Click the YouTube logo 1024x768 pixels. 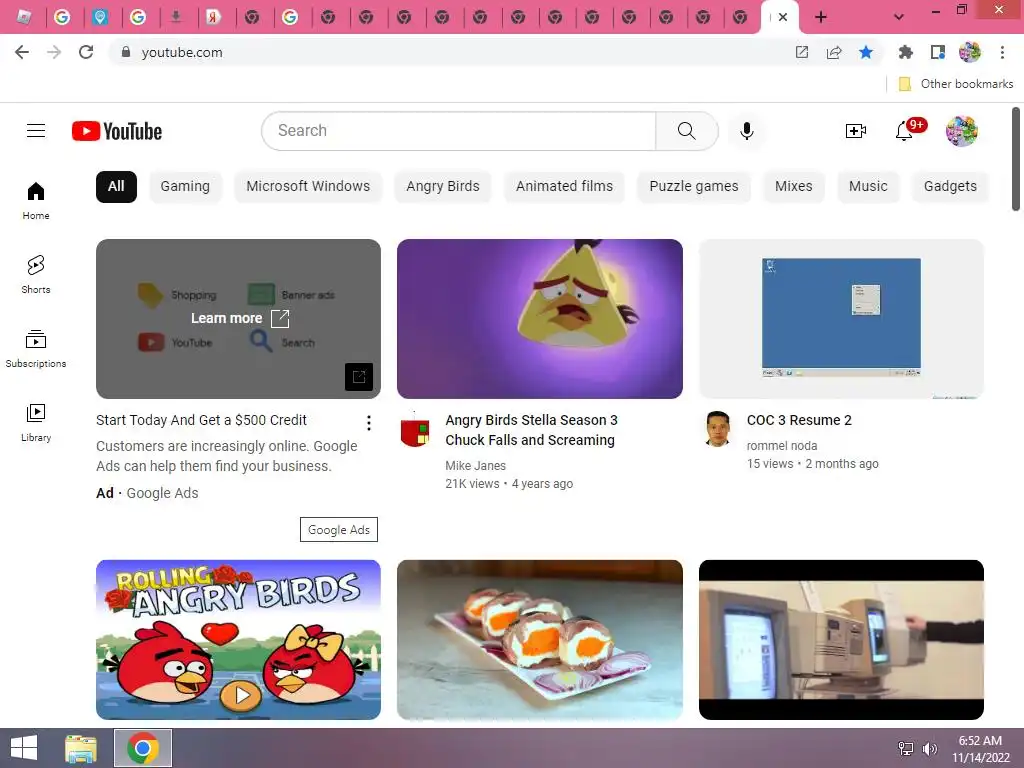pos(117,131)
